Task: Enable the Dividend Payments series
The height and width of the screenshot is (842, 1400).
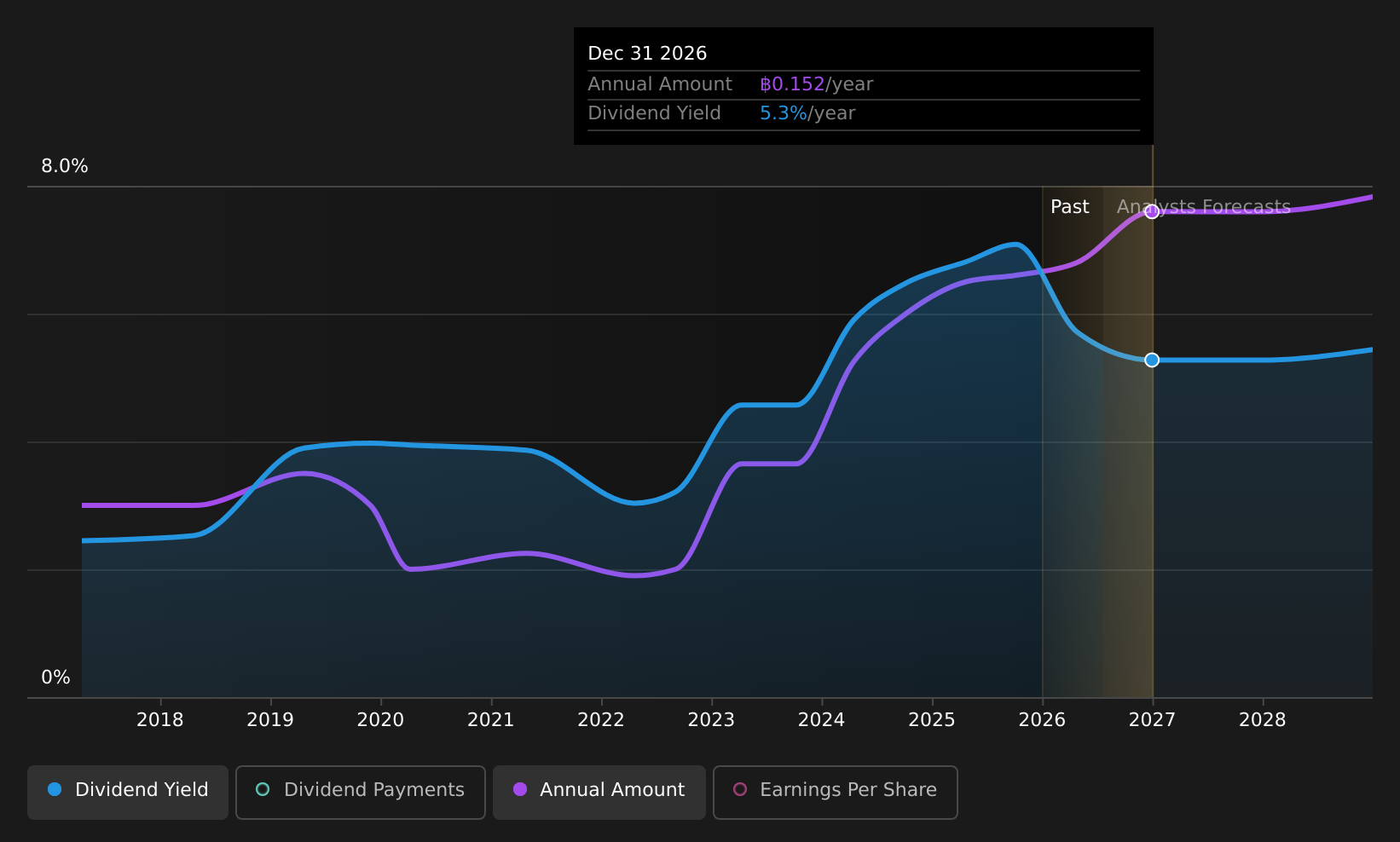Action: (361, 792)
